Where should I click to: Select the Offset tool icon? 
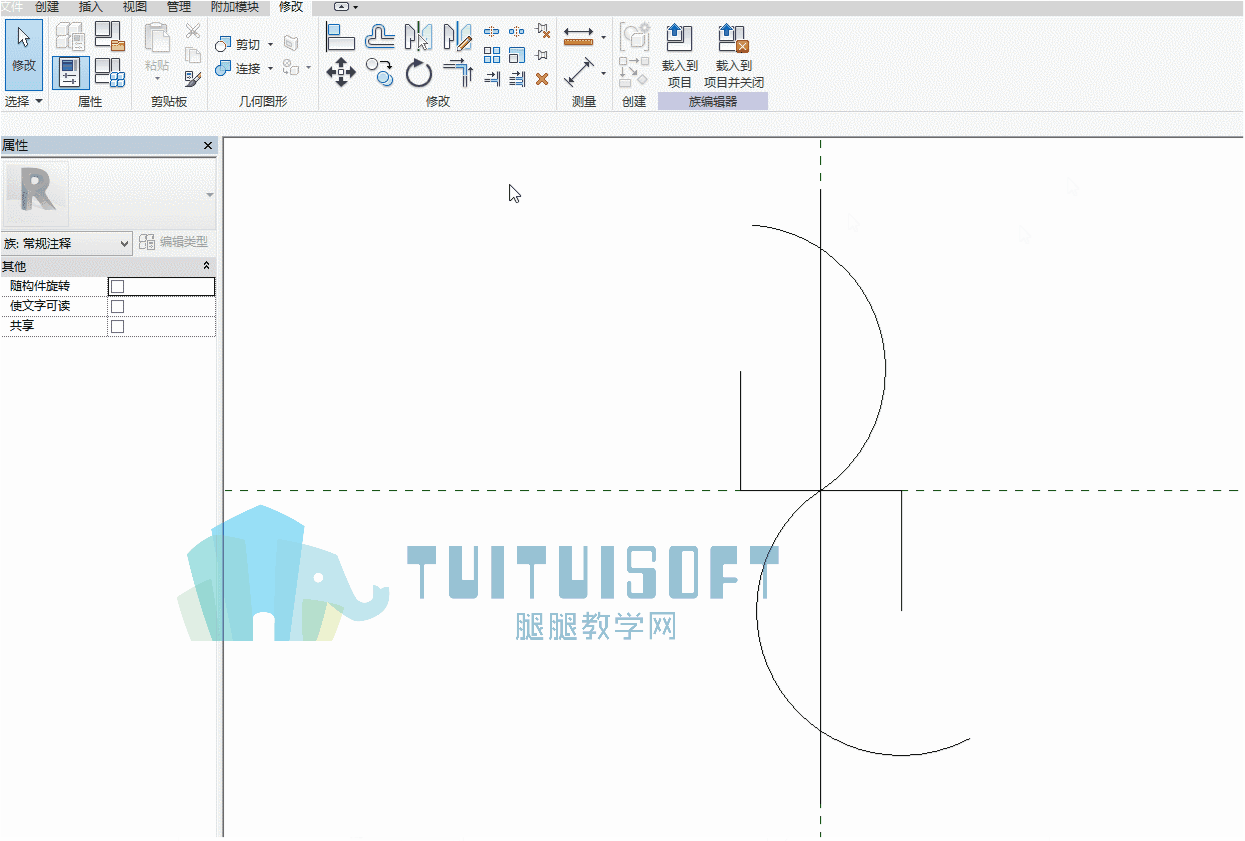pos(380,37)
